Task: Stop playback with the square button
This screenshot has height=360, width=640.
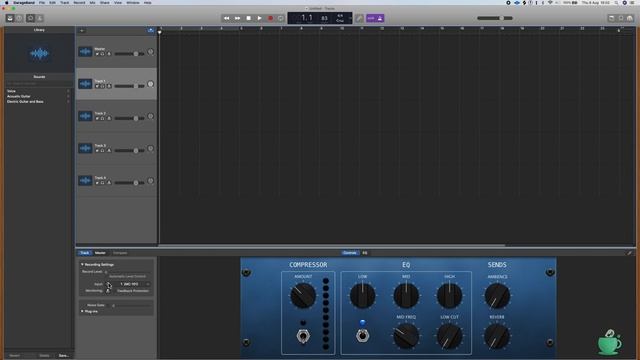Action: (x=249, y=18)
